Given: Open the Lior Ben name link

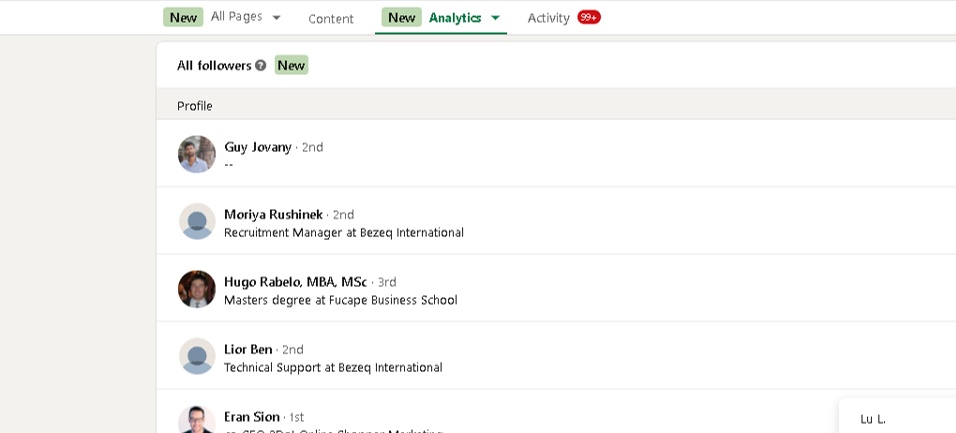Looking at the screenshot, I should 248,349.
